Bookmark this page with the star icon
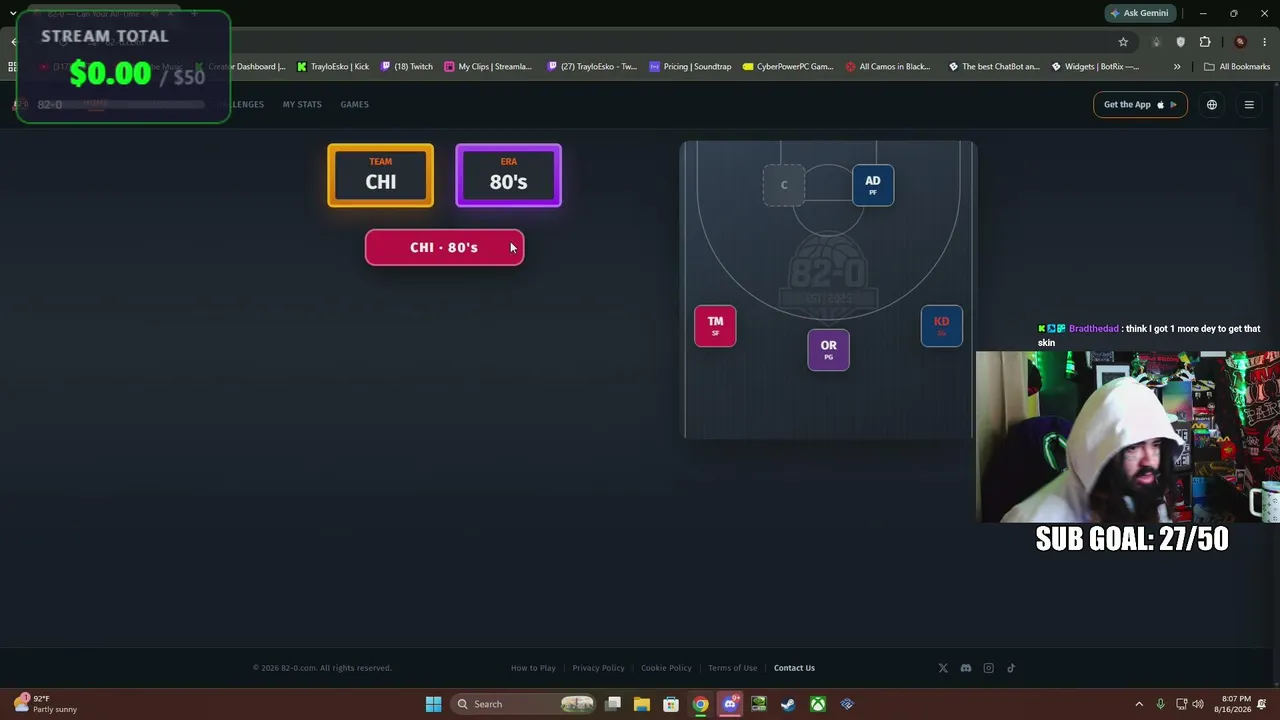The width and height of the screenshot is (1280, 720). tap(1123, 42)
